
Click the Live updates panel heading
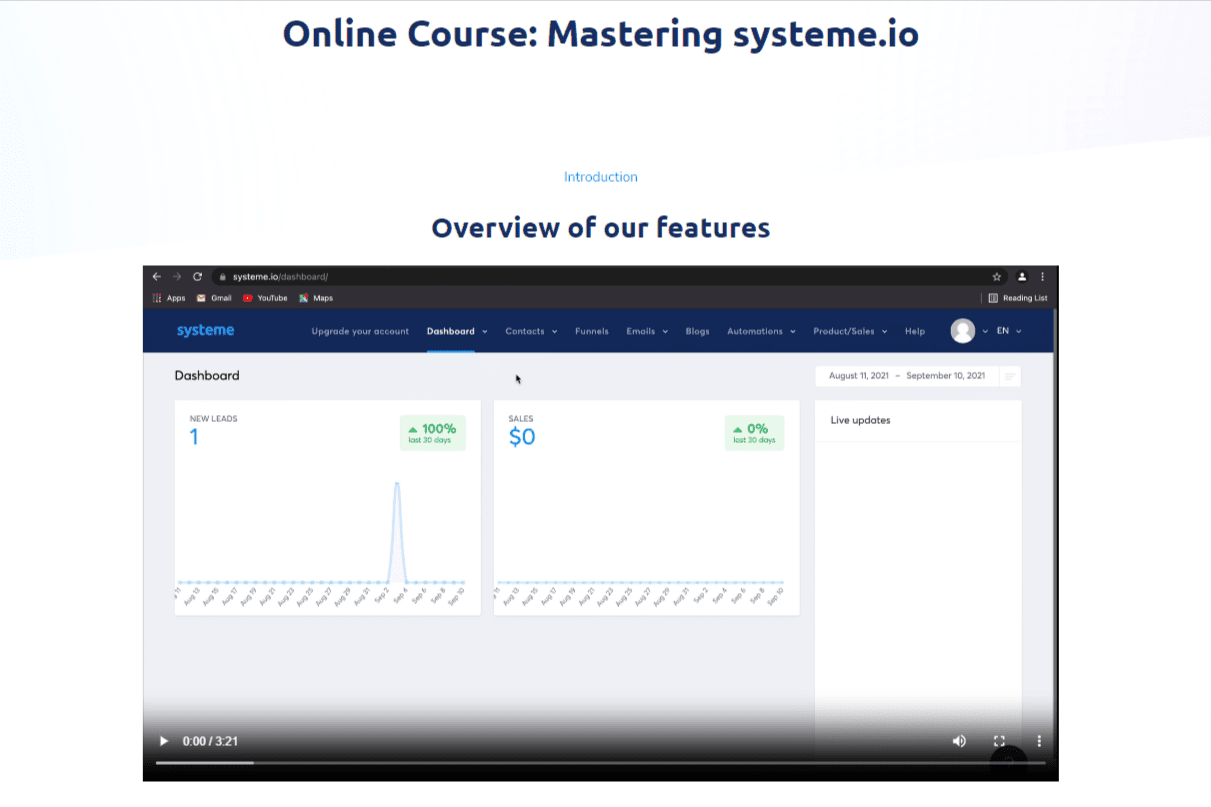pyautogui.click(x=860, y=420)
